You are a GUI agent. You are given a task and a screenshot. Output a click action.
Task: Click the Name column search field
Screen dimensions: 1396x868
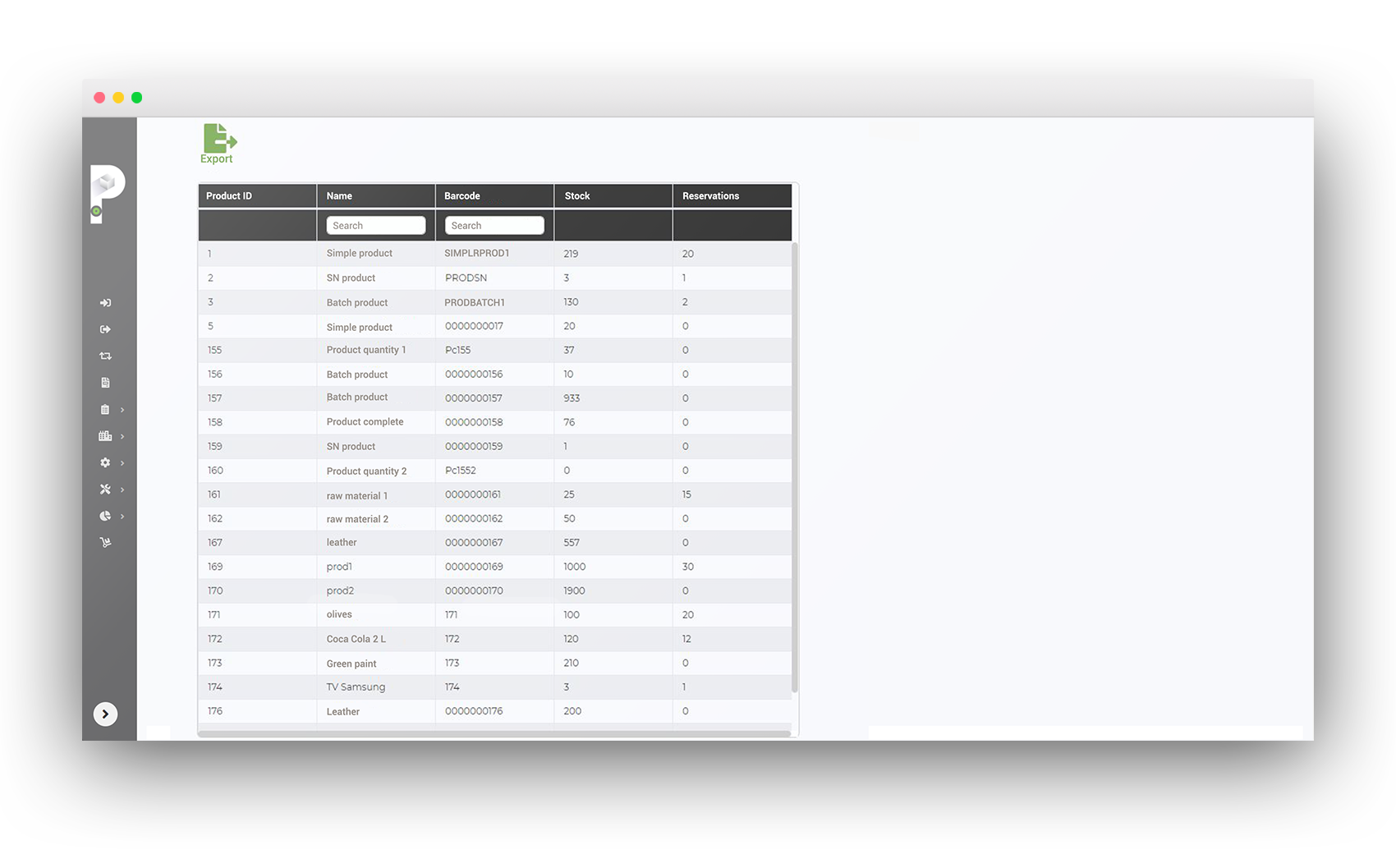[x=376, y=225]
